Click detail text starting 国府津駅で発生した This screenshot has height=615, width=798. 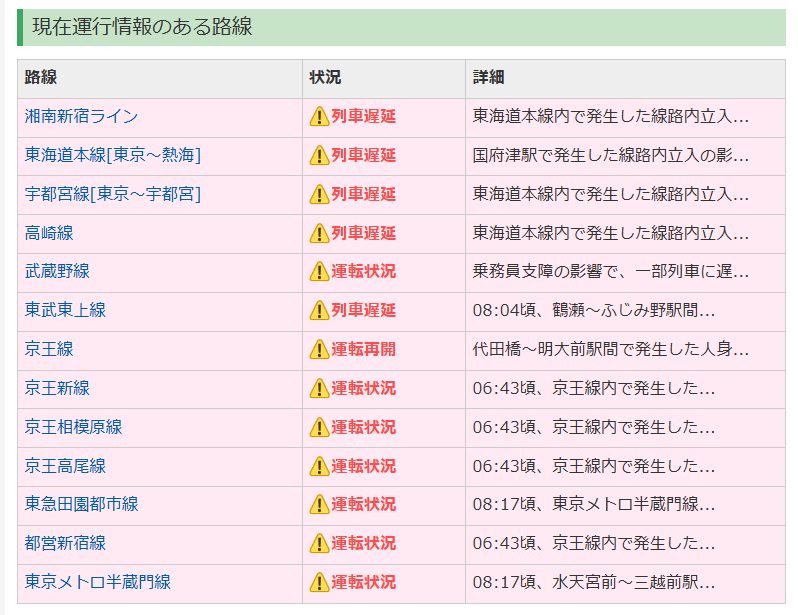point(611,155)
